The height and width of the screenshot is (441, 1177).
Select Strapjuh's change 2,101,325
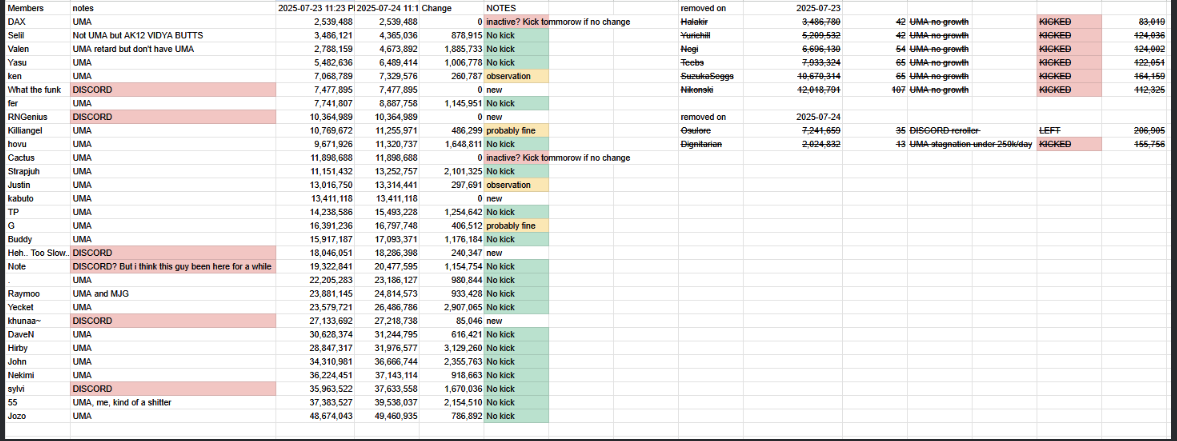pyautogui.click(x=451, y=171)
